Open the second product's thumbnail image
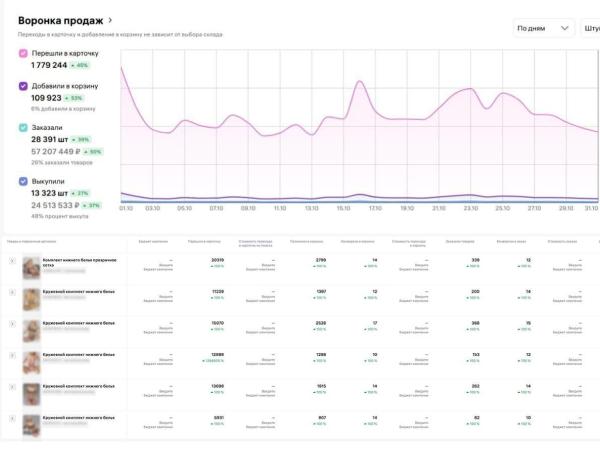600x450 pixels. (31, 297)
